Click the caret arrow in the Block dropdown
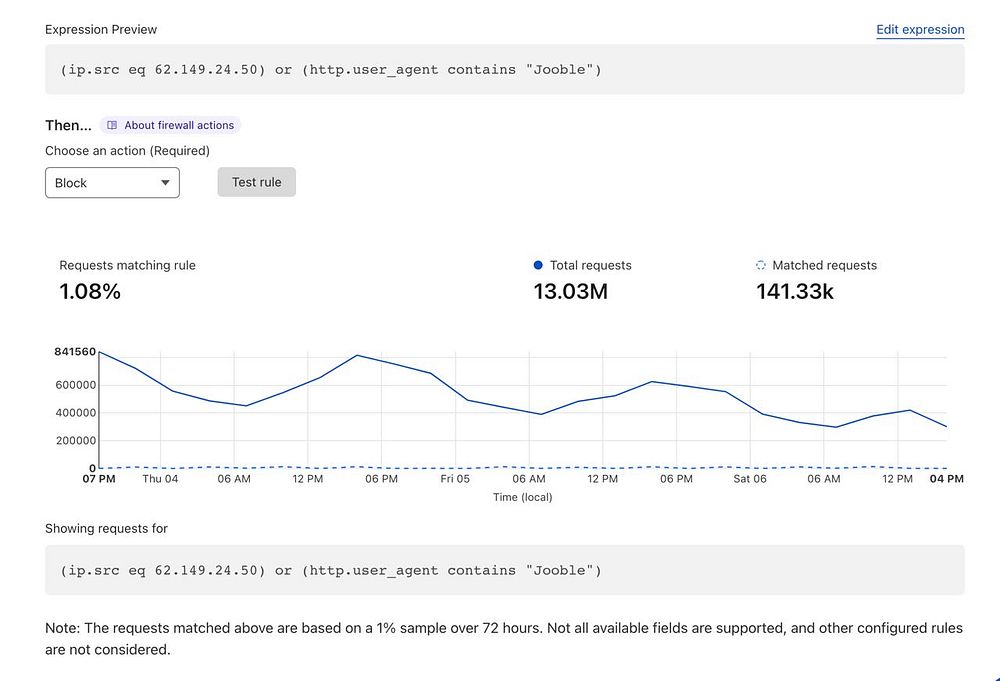Image resolution: width=1000 pixels, height=681 pixels. coord(165,183)
